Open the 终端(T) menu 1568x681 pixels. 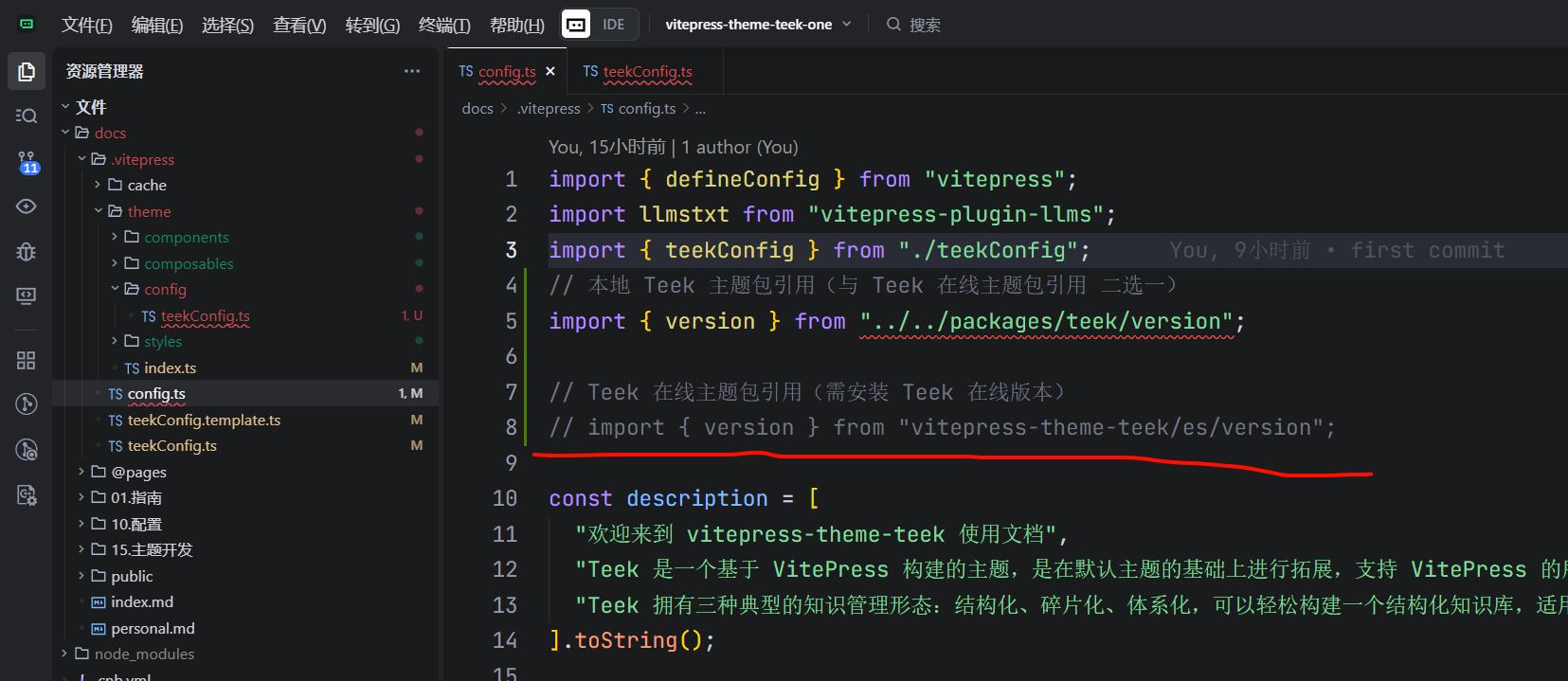point(443,26)
